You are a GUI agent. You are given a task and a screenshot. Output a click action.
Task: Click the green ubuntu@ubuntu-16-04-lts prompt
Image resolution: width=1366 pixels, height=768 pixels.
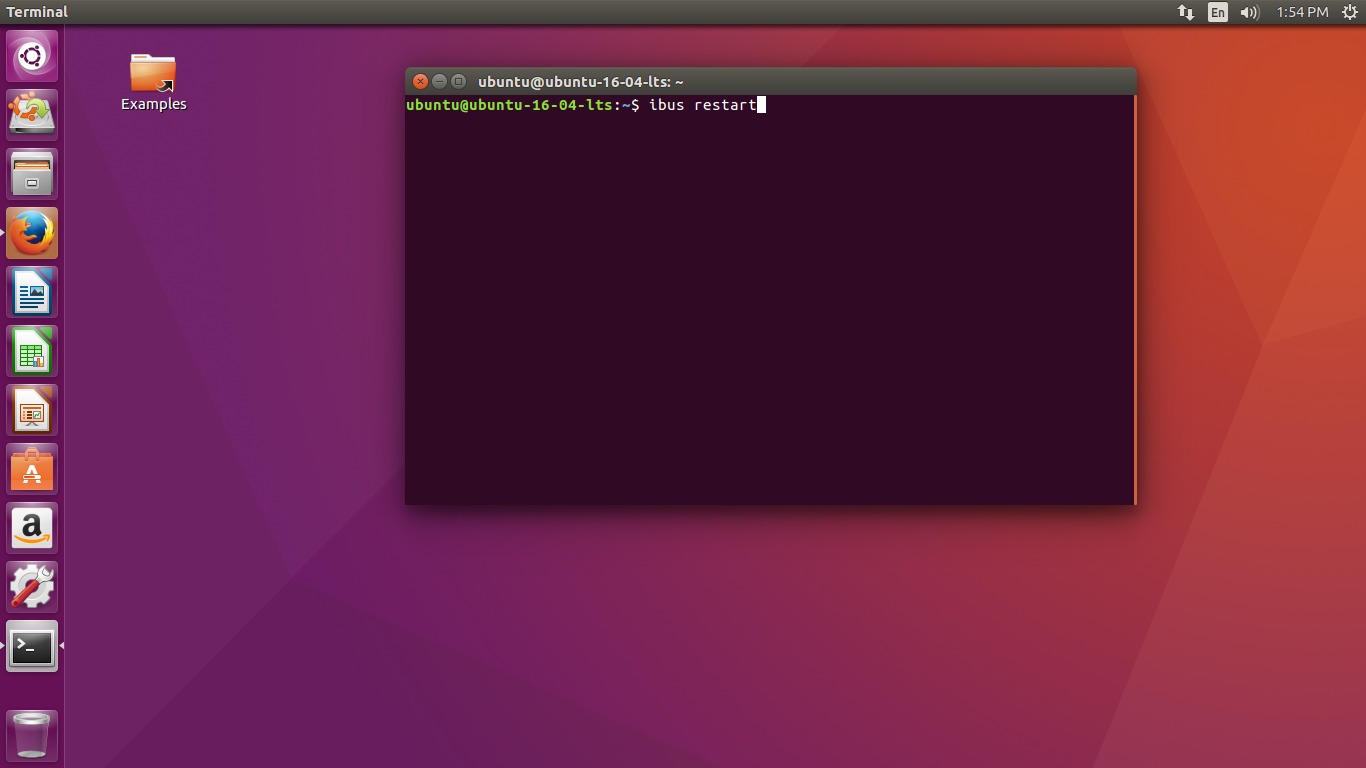tap(510, 105)
